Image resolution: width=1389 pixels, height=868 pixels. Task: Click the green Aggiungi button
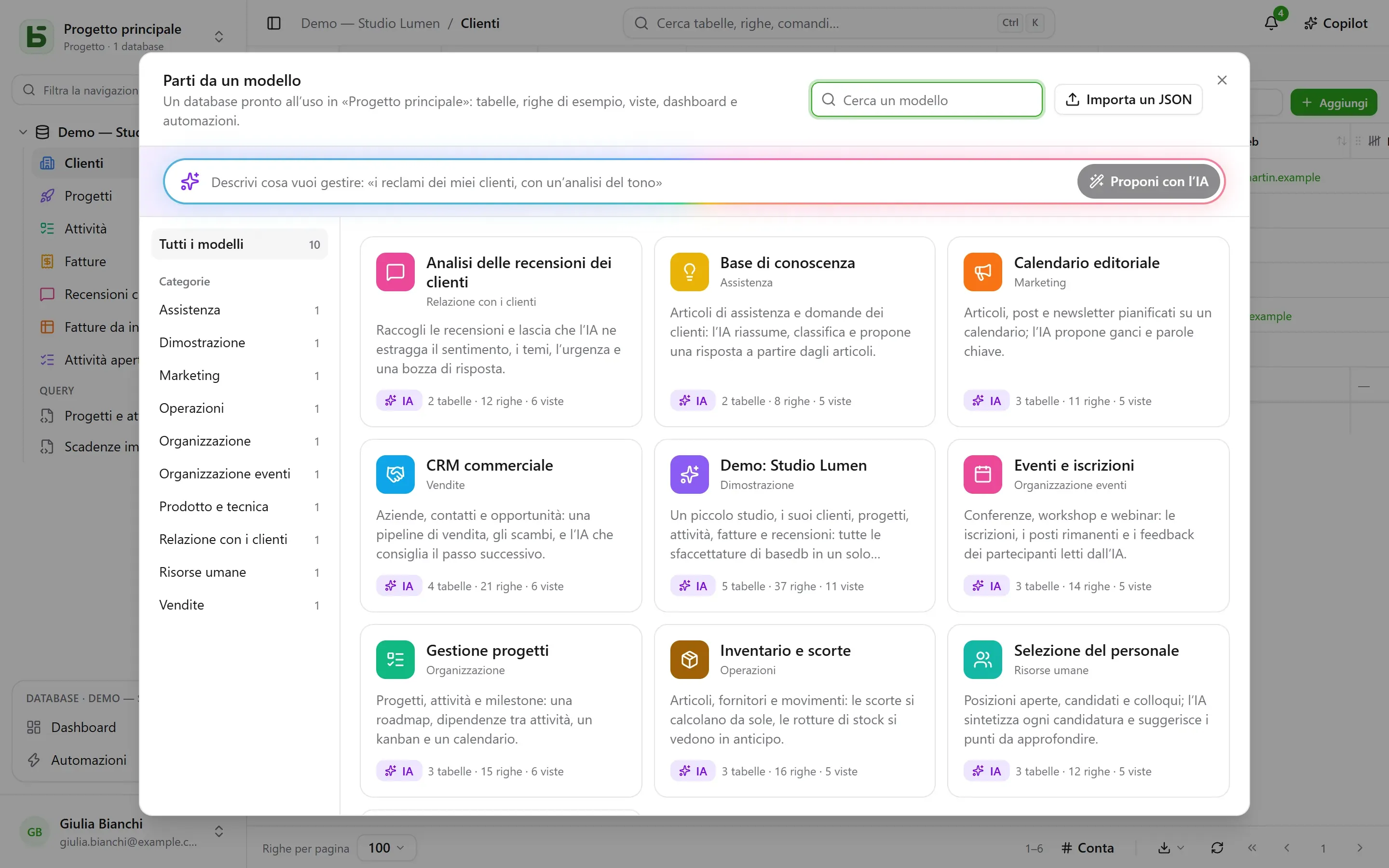coord(1334,103)
